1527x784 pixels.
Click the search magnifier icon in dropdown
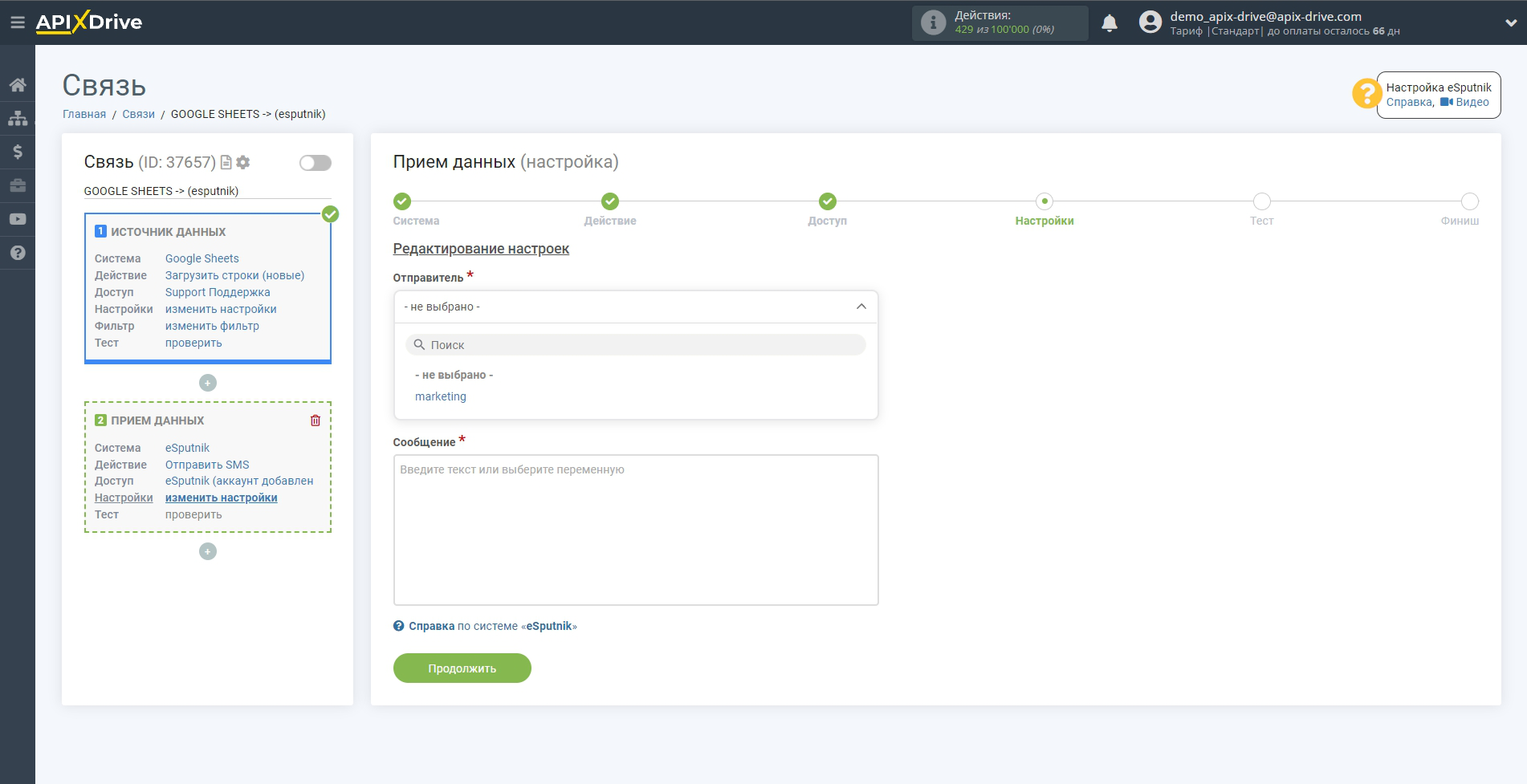click(x=419, y=345)
